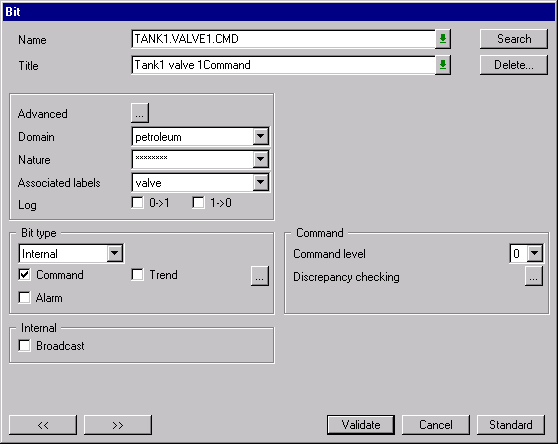The image size is (558, 444).
Task: Click the Bit dialog title bar
Action: coord(279,12)
